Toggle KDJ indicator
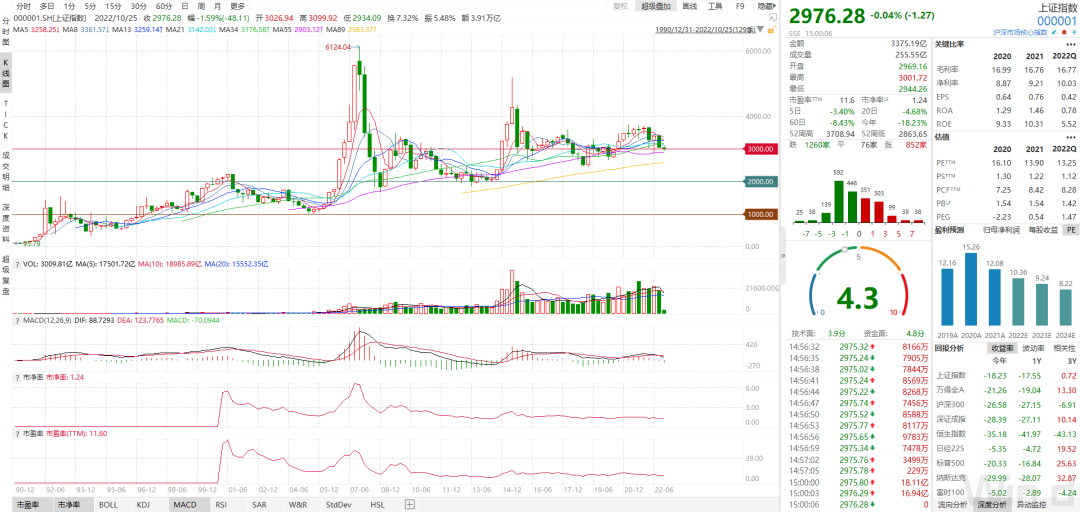 pyautogui.click(x=144, y=504)
